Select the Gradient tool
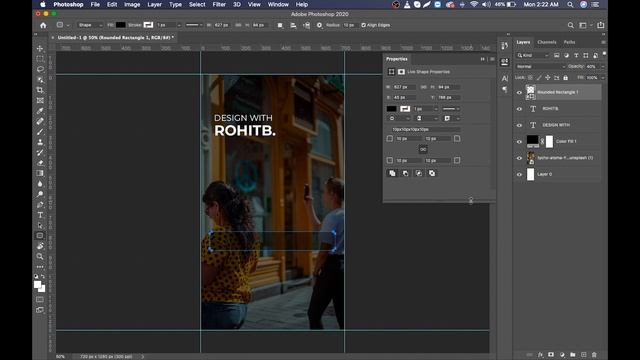Viewport: 640px width, 360px height. point(40,173)
